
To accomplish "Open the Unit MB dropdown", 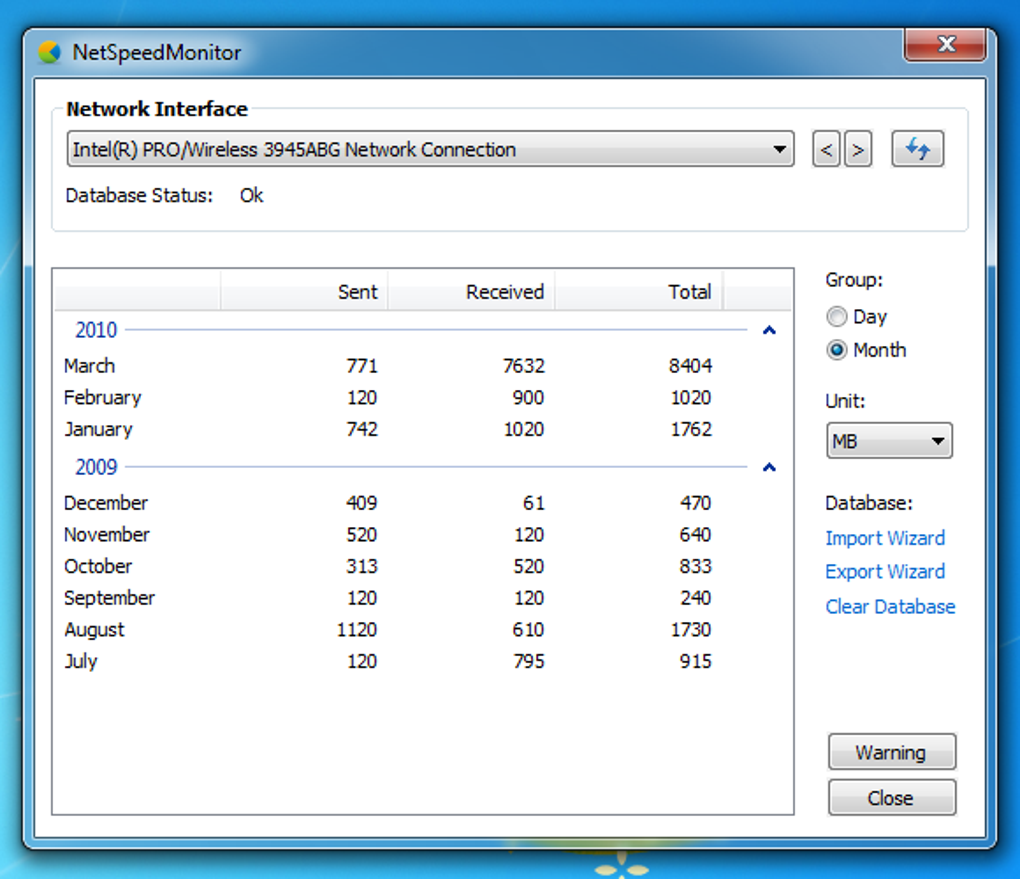I will click(889, 441).
